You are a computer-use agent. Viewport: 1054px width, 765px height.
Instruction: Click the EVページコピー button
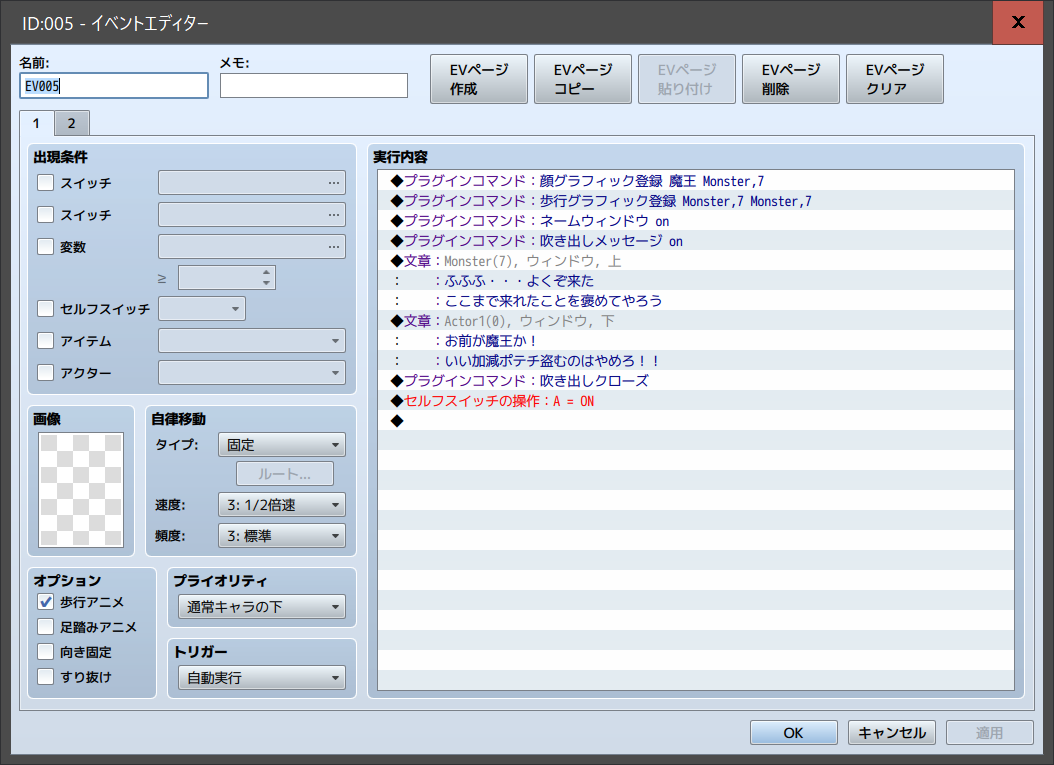(x=583, y=79)
